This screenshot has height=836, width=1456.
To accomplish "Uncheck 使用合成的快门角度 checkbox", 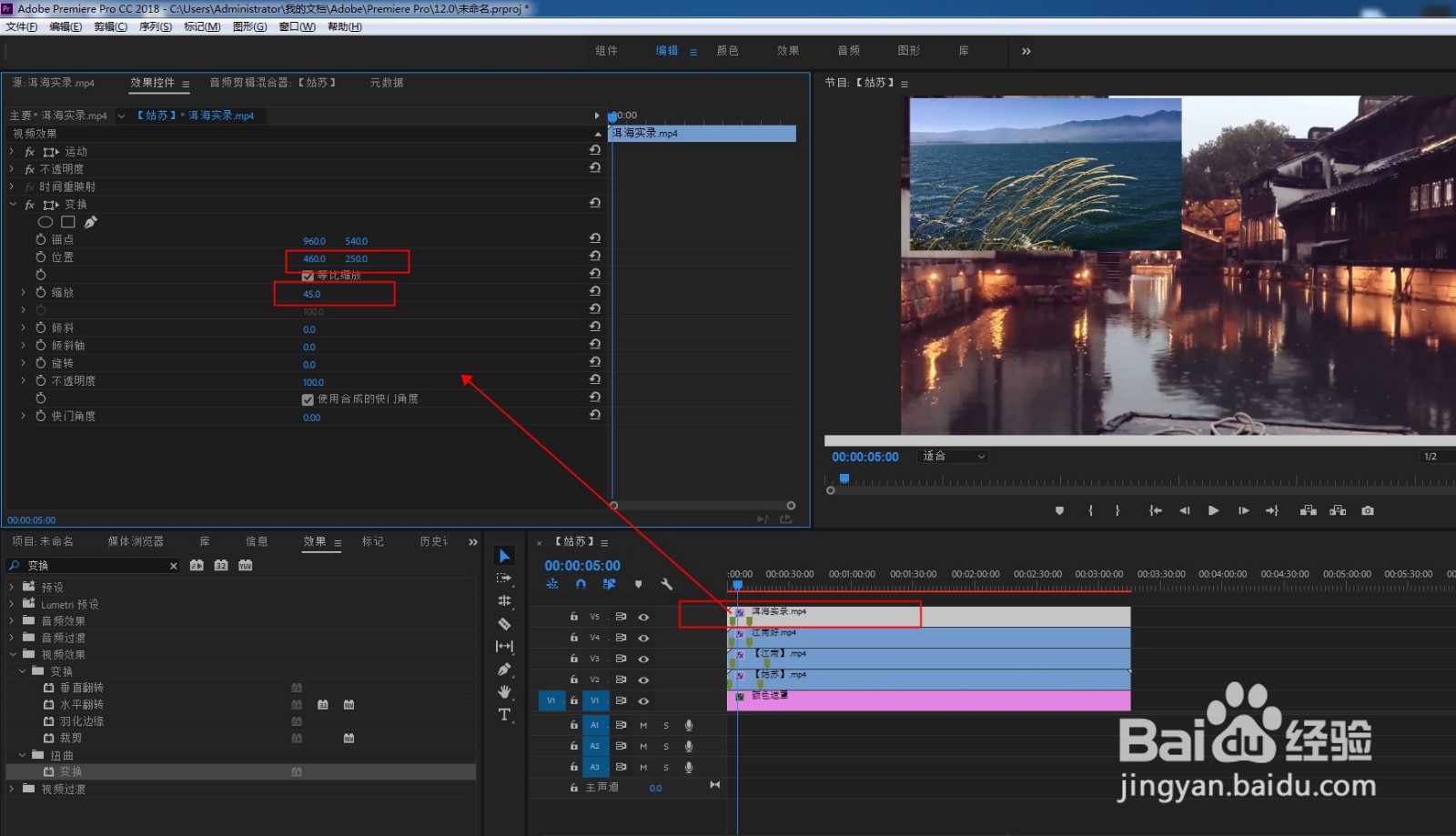I will [308, 399].
